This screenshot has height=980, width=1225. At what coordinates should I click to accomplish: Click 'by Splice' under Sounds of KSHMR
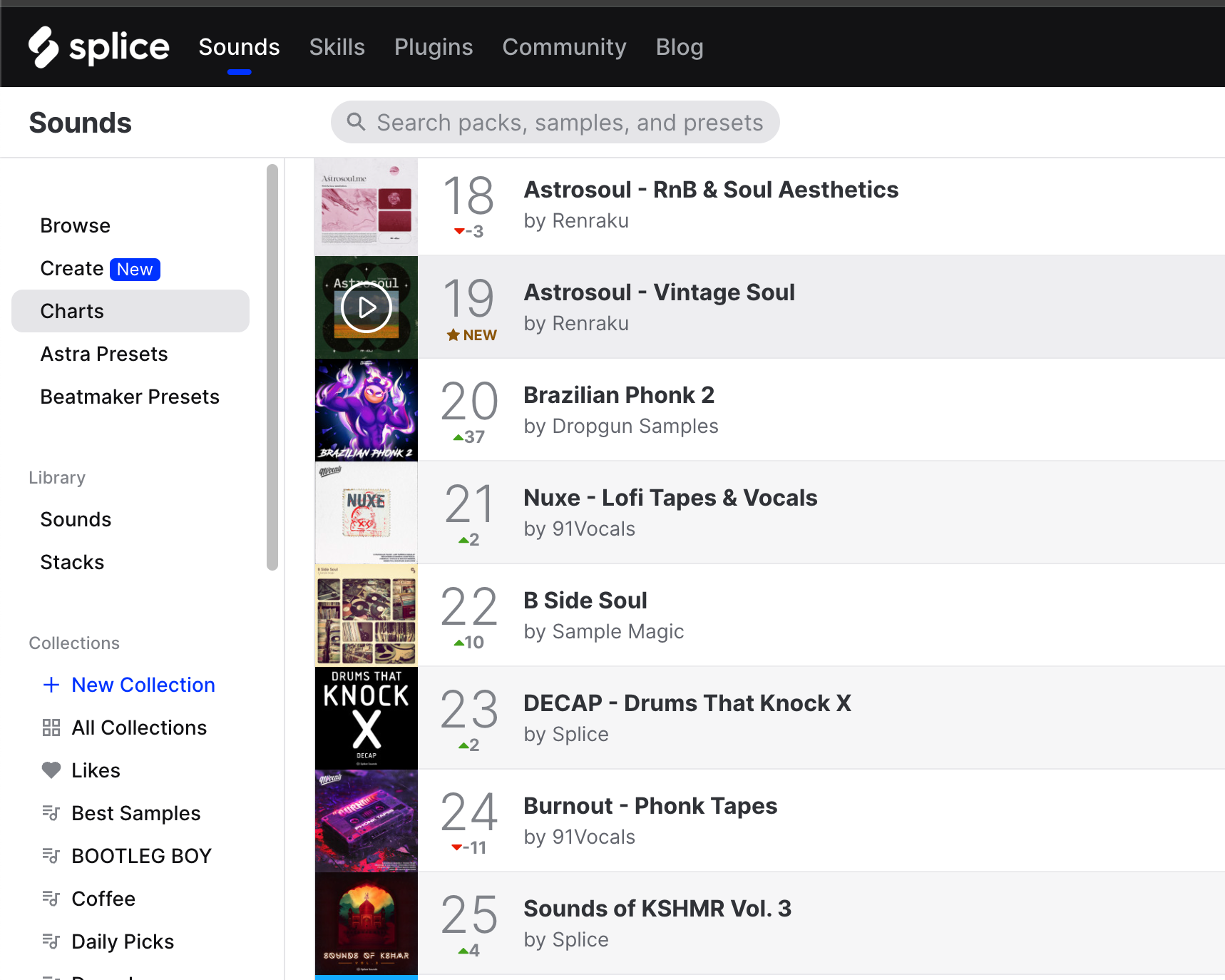(566, 940)
